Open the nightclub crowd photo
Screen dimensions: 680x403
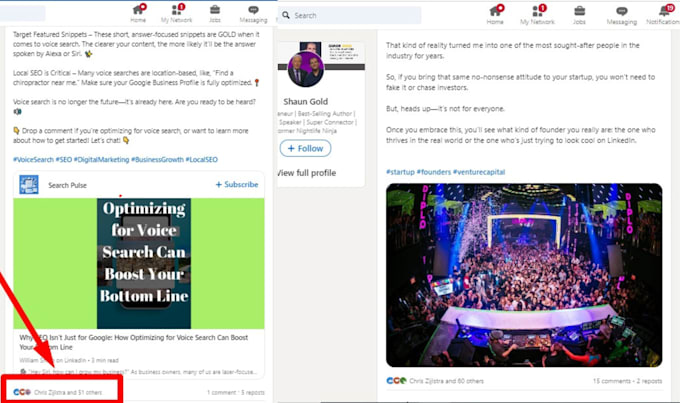[x=524, y=275]
